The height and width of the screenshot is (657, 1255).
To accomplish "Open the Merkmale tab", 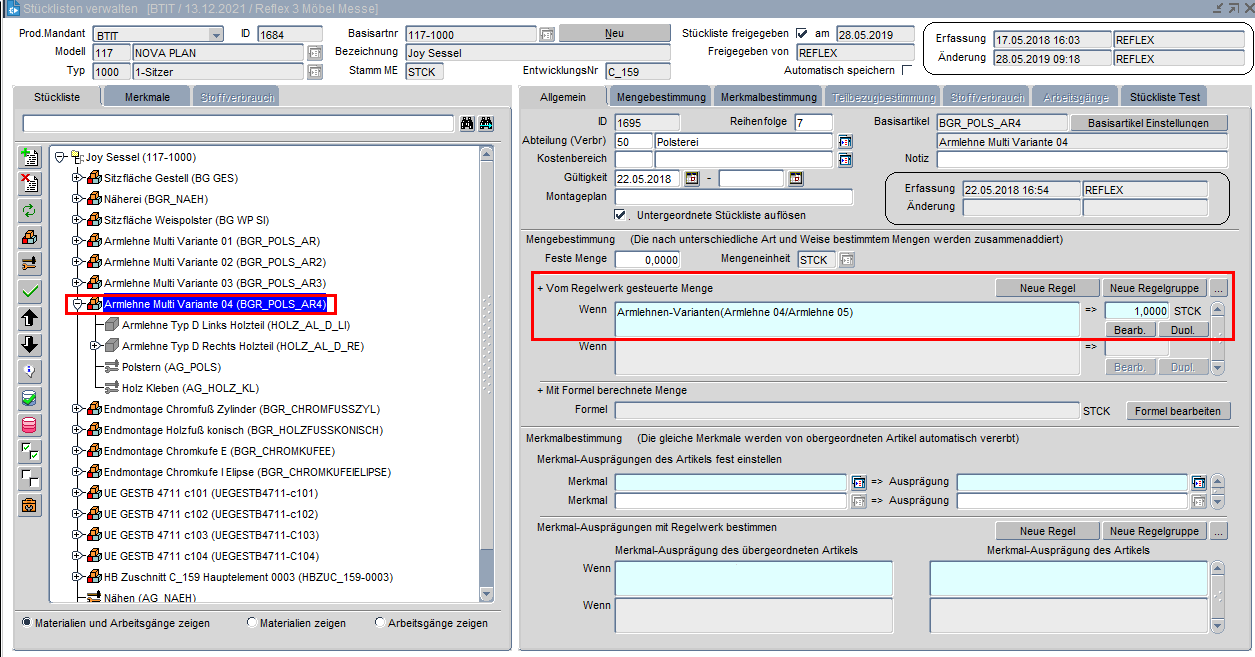I will click(x=149, y=97).
